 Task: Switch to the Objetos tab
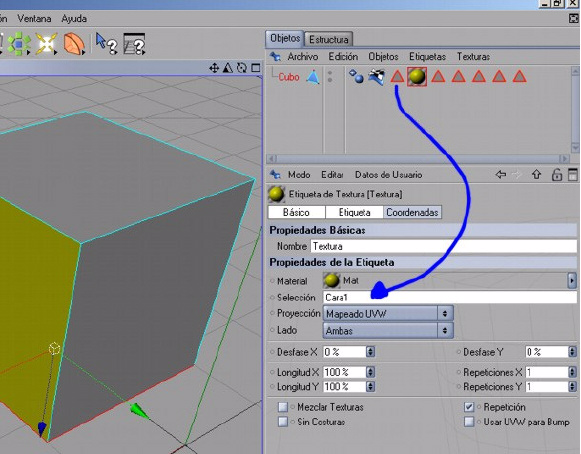[285, 38]
